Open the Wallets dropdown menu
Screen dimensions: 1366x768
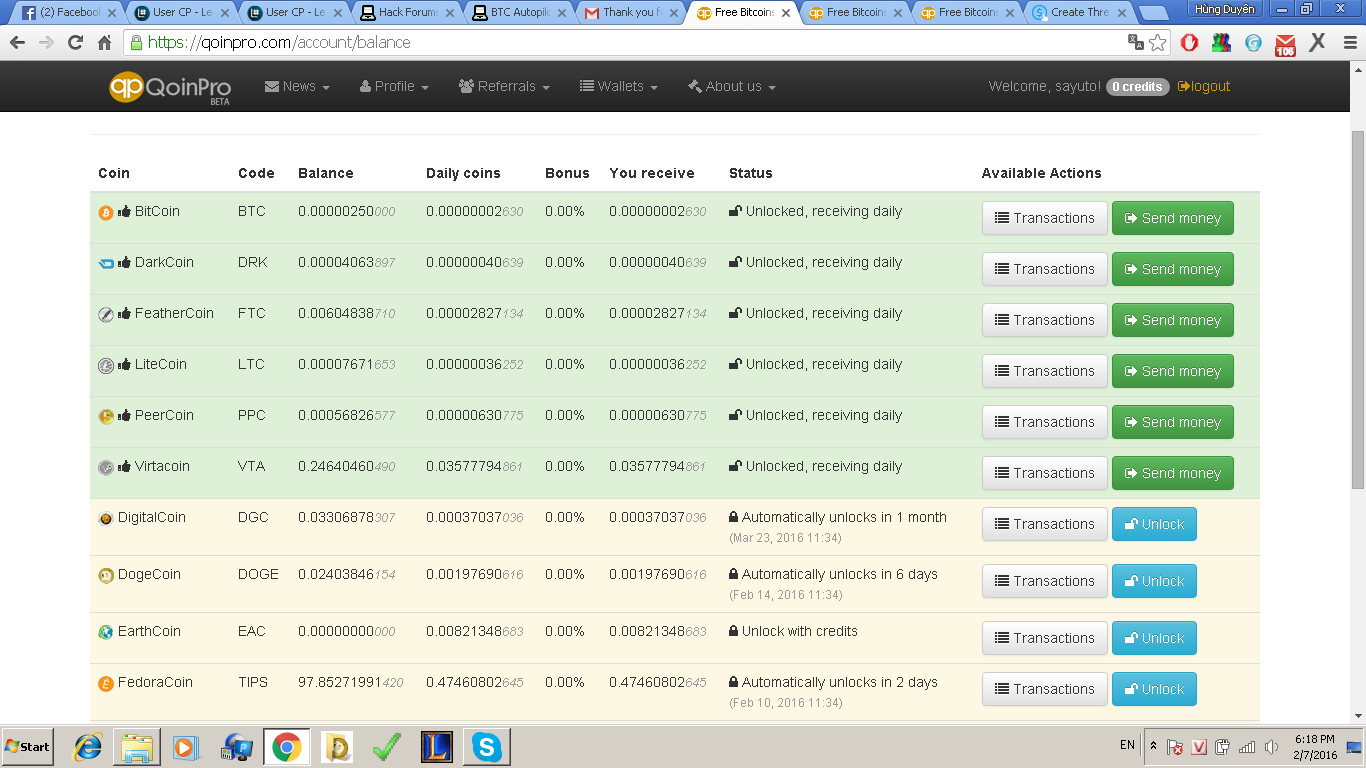pyautogui.click(x=619, y=87)
